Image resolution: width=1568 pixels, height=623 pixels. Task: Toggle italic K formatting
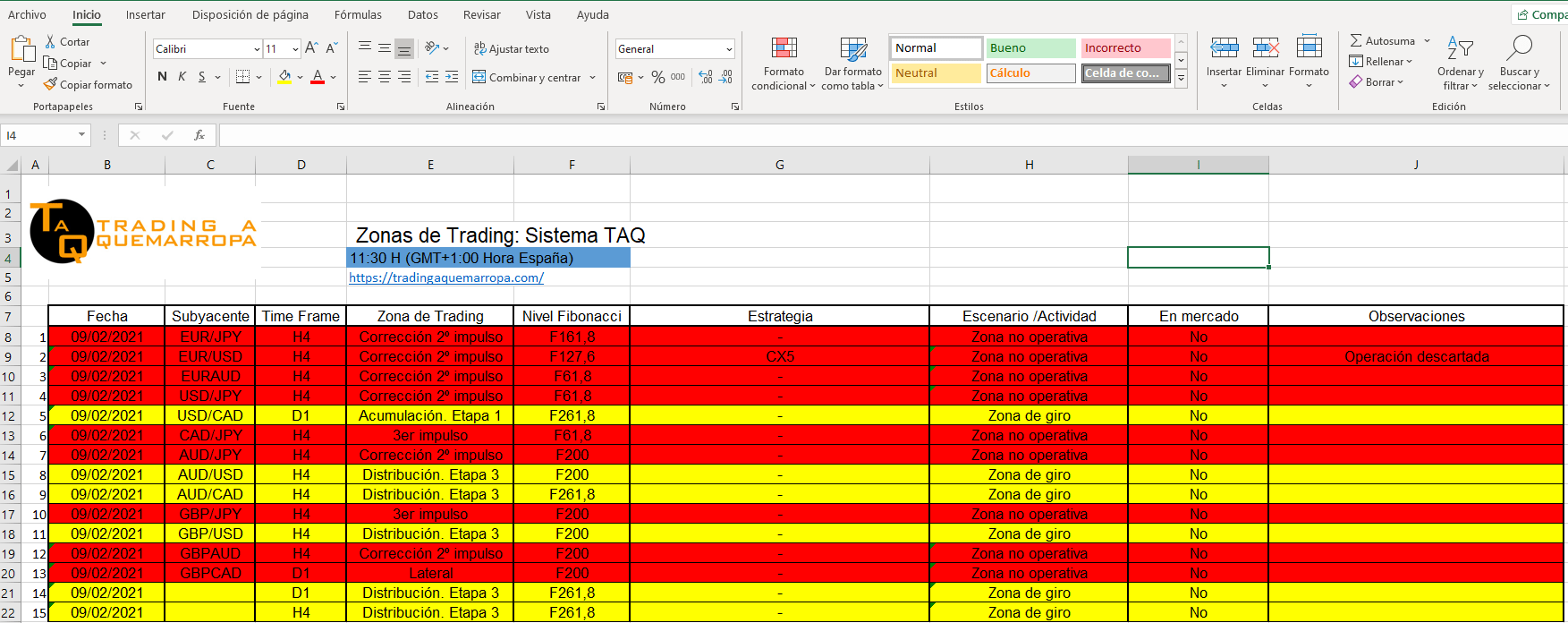coord(182,77)
